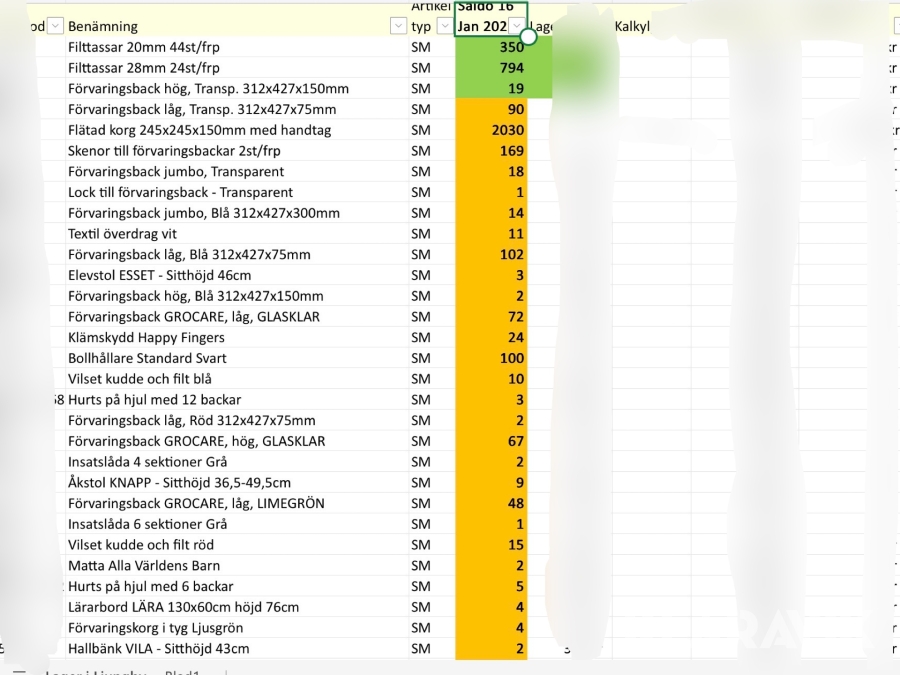Image resolution: width=900 pixels, height=675 pixels.
Task: Select the green cell with value 794
Action: point(491,68)
